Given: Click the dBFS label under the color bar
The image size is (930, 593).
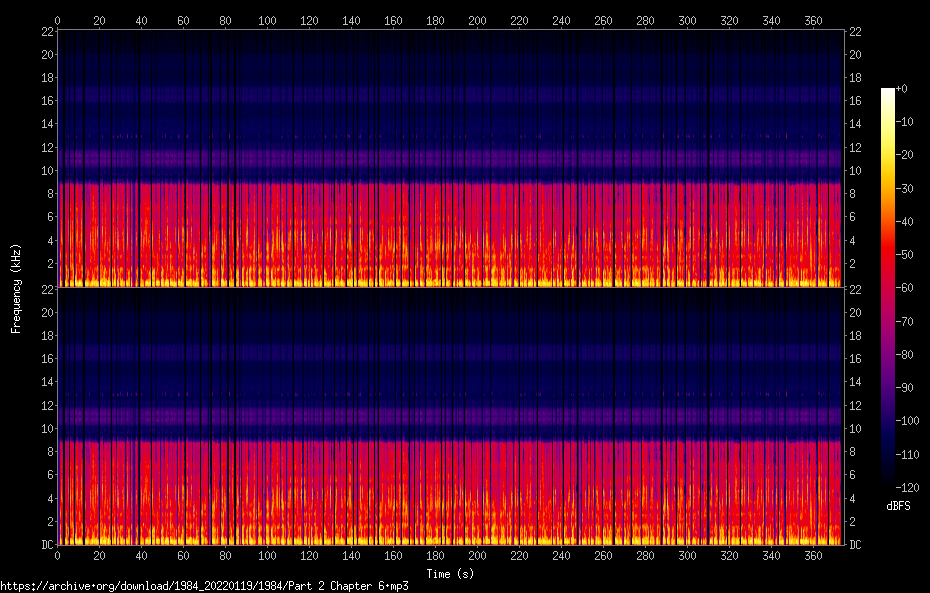Looking at the screenshot, I should [x=898, y=506].
